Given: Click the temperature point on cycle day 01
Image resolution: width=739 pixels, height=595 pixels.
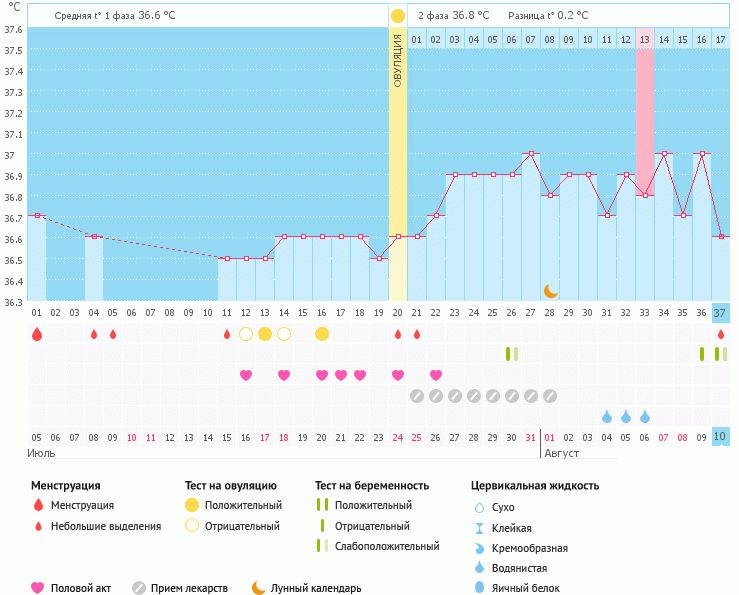Looking at the screenshot, I should pyautogui.click(x=37, y=215).
